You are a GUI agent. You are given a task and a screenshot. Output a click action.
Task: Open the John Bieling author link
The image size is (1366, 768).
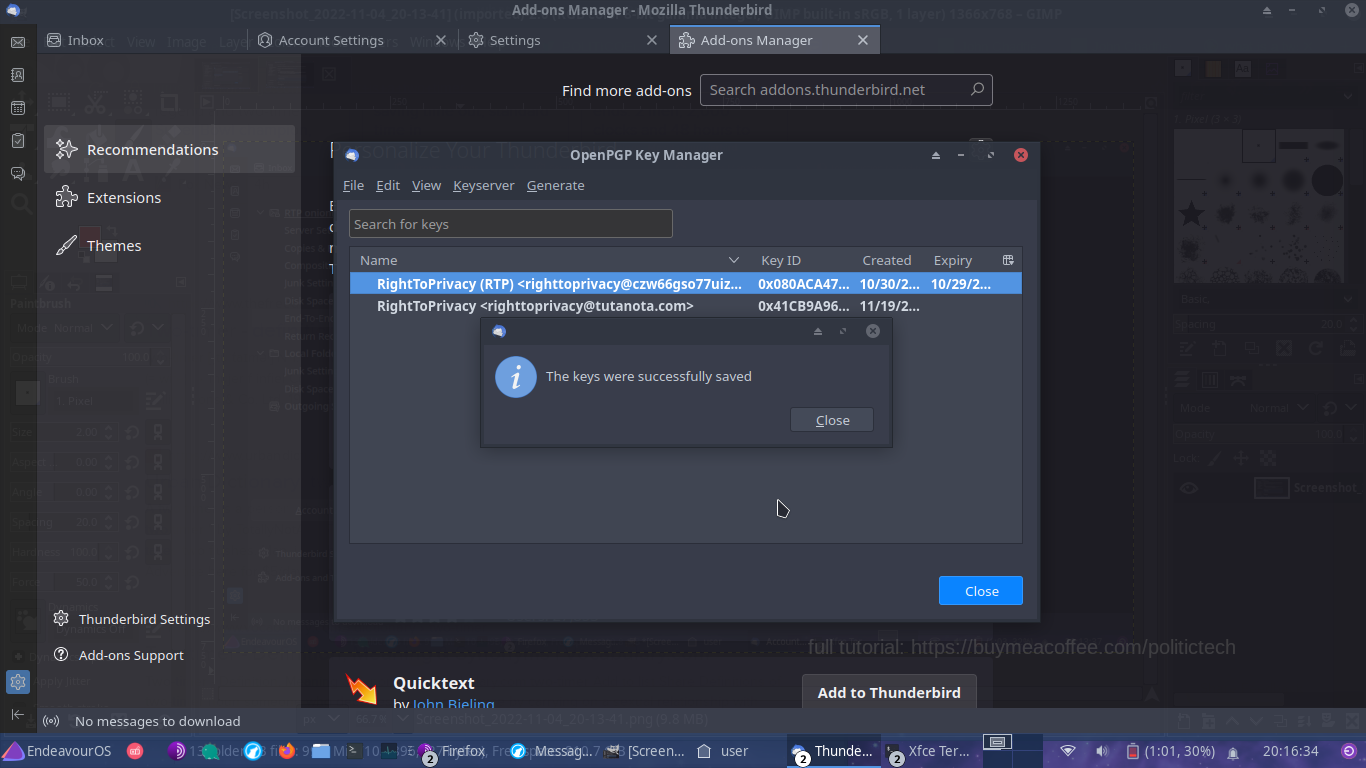pos(453,704)
